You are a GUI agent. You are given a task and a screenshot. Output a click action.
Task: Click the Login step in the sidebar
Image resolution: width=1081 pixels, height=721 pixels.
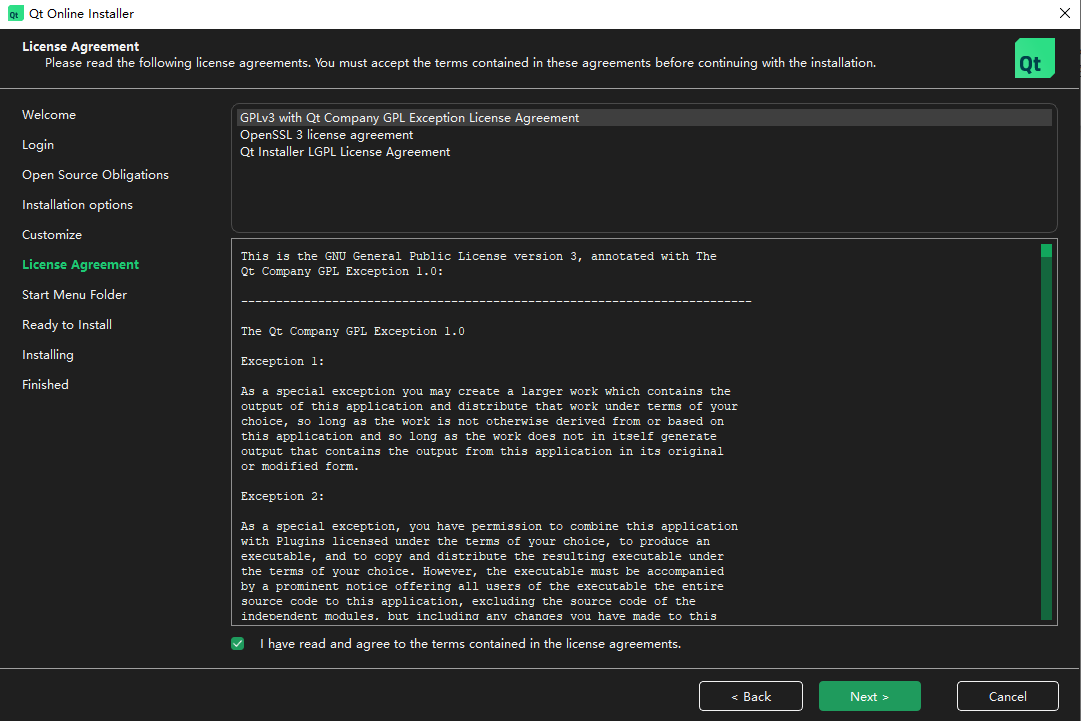38,145
